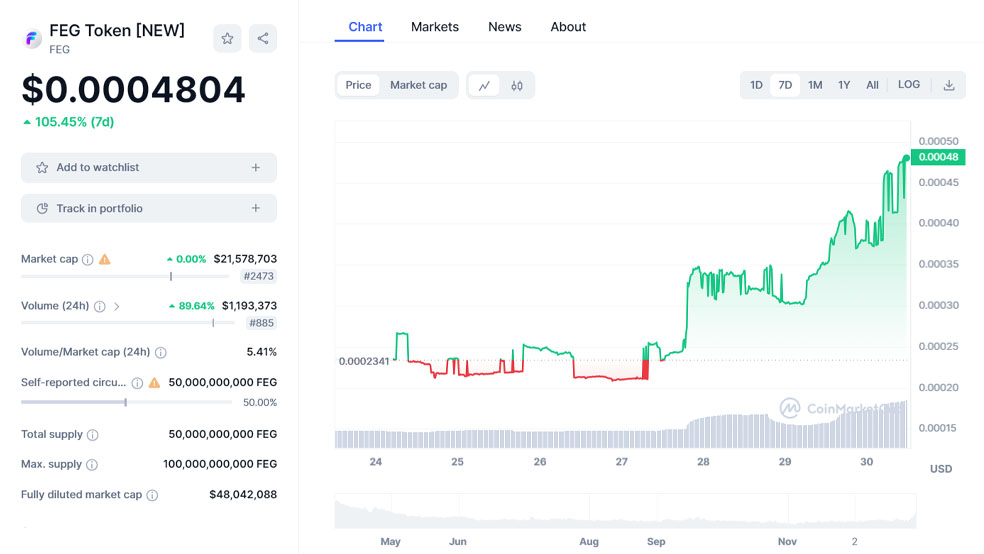Click plus on Add to watchlist

(x=256, y=168)
